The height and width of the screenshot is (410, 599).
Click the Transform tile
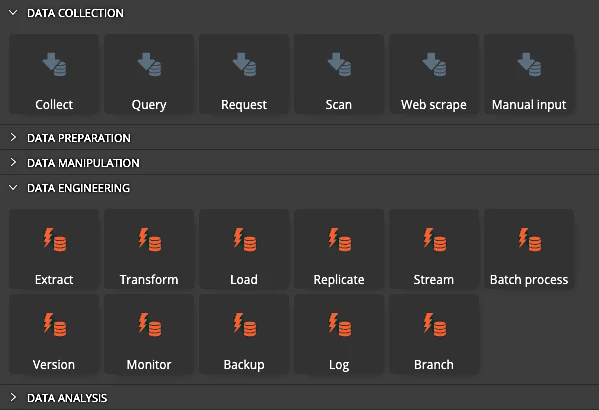pyautogui.click(x=149, y=249)
